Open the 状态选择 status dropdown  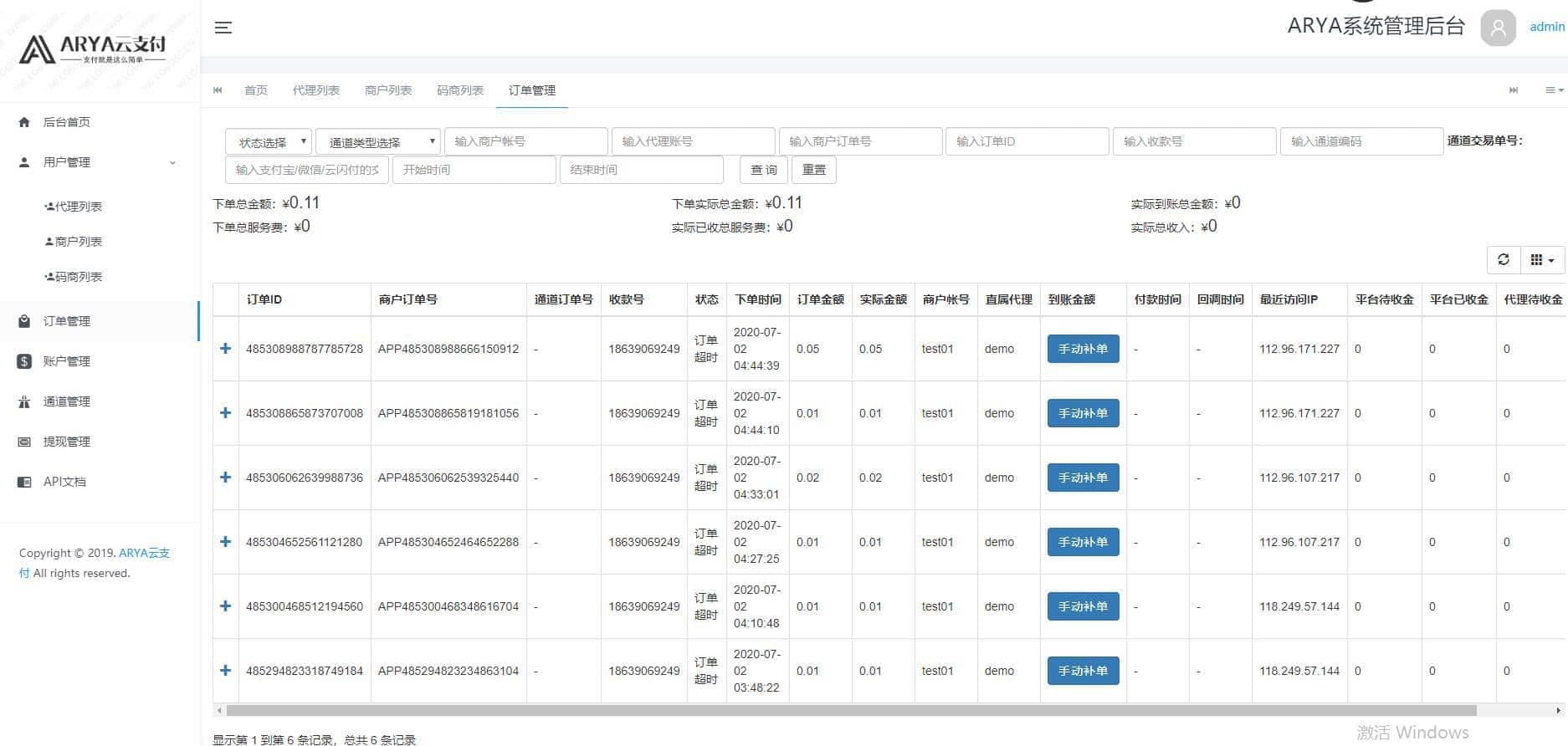[269, 142]
